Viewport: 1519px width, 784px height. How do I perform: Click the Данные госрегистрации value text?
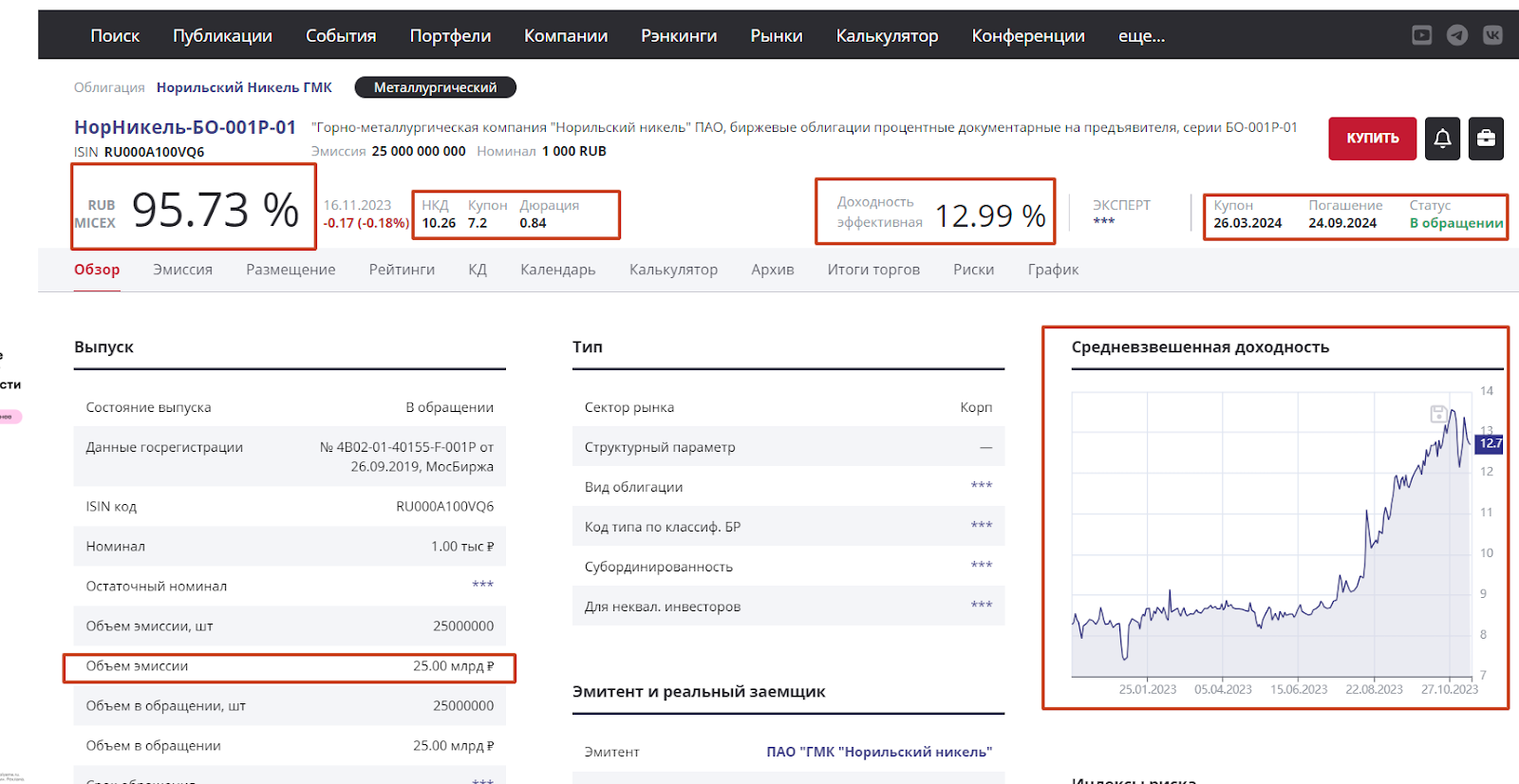pos(406,457)
